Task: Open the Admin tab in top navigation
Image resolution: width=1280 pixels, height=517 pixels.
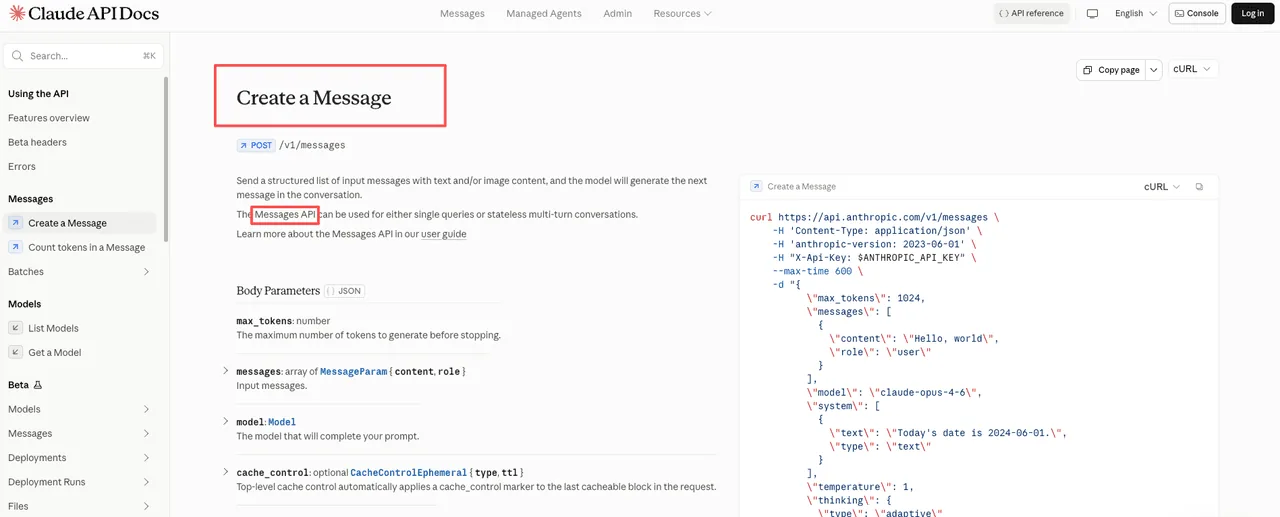Action: (x=617, y=14)
